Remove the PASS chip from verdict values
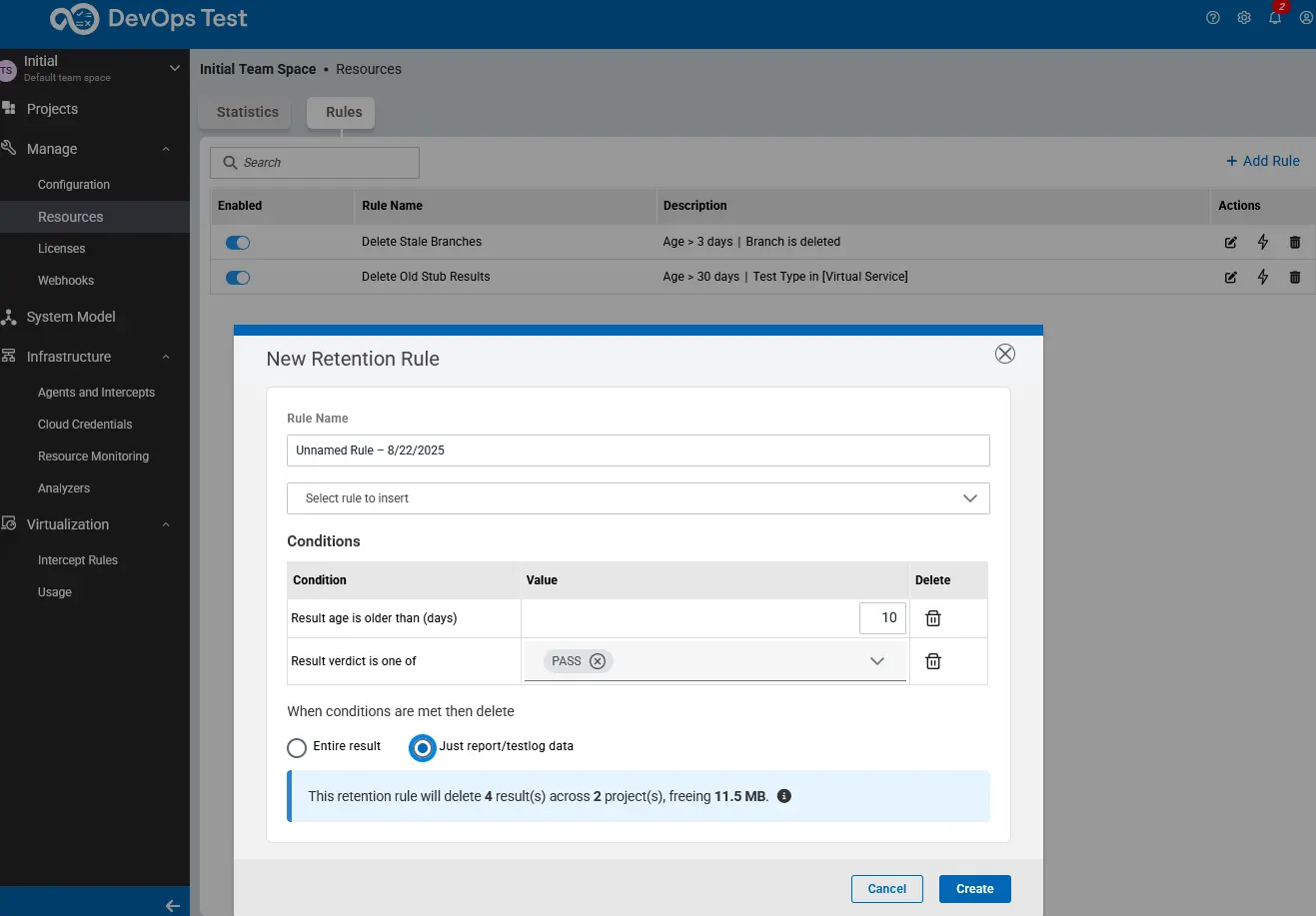Image resolution: width=1316 pixels, height=916 pixels. [x=598, y=660]
